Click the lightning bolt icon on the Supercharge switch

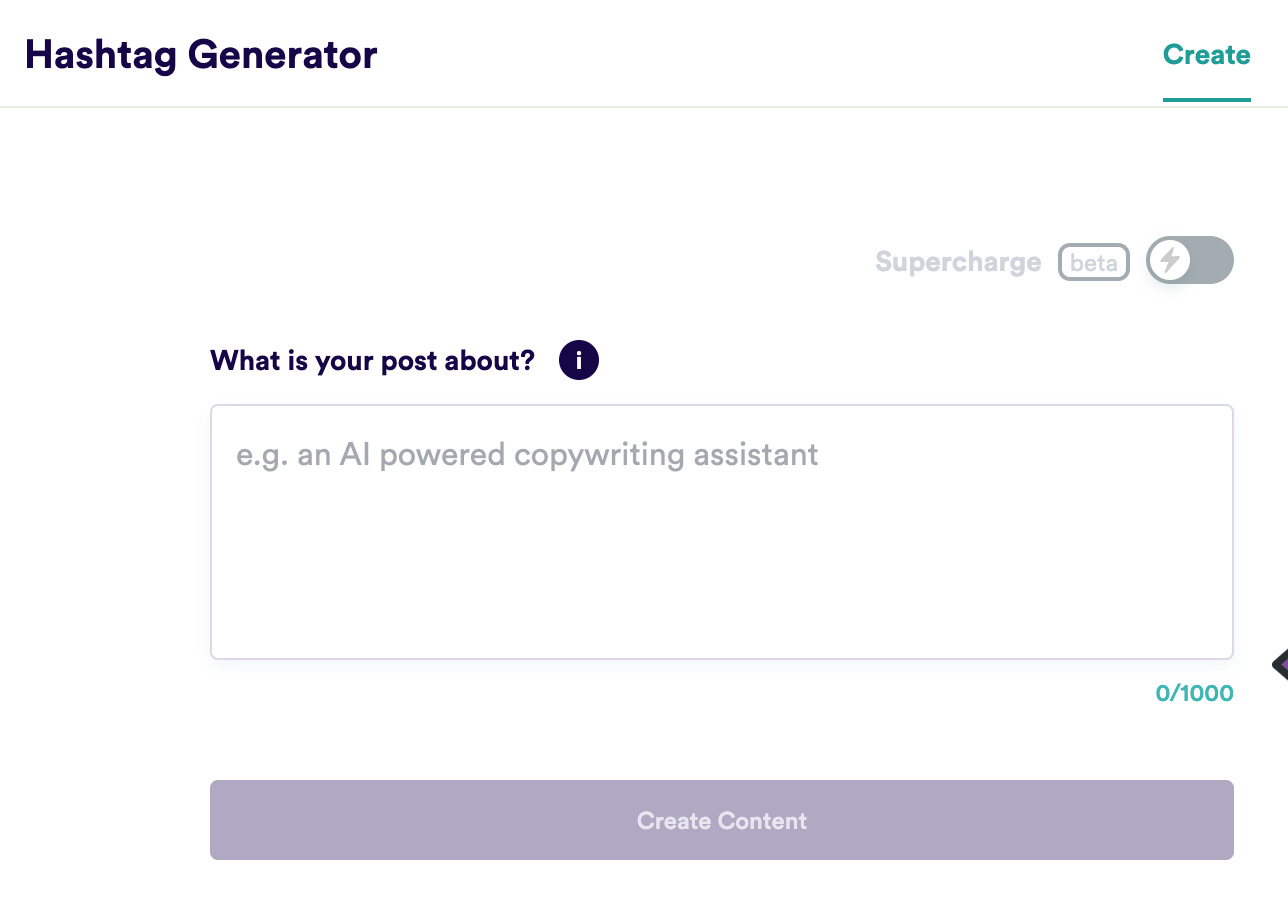tap(1169, 261)
